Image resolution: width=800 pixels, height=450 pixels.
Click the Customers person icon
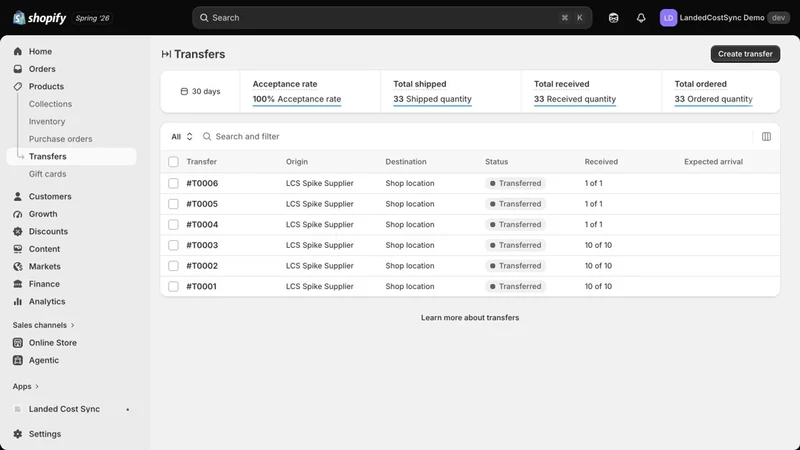pos(18,196)
